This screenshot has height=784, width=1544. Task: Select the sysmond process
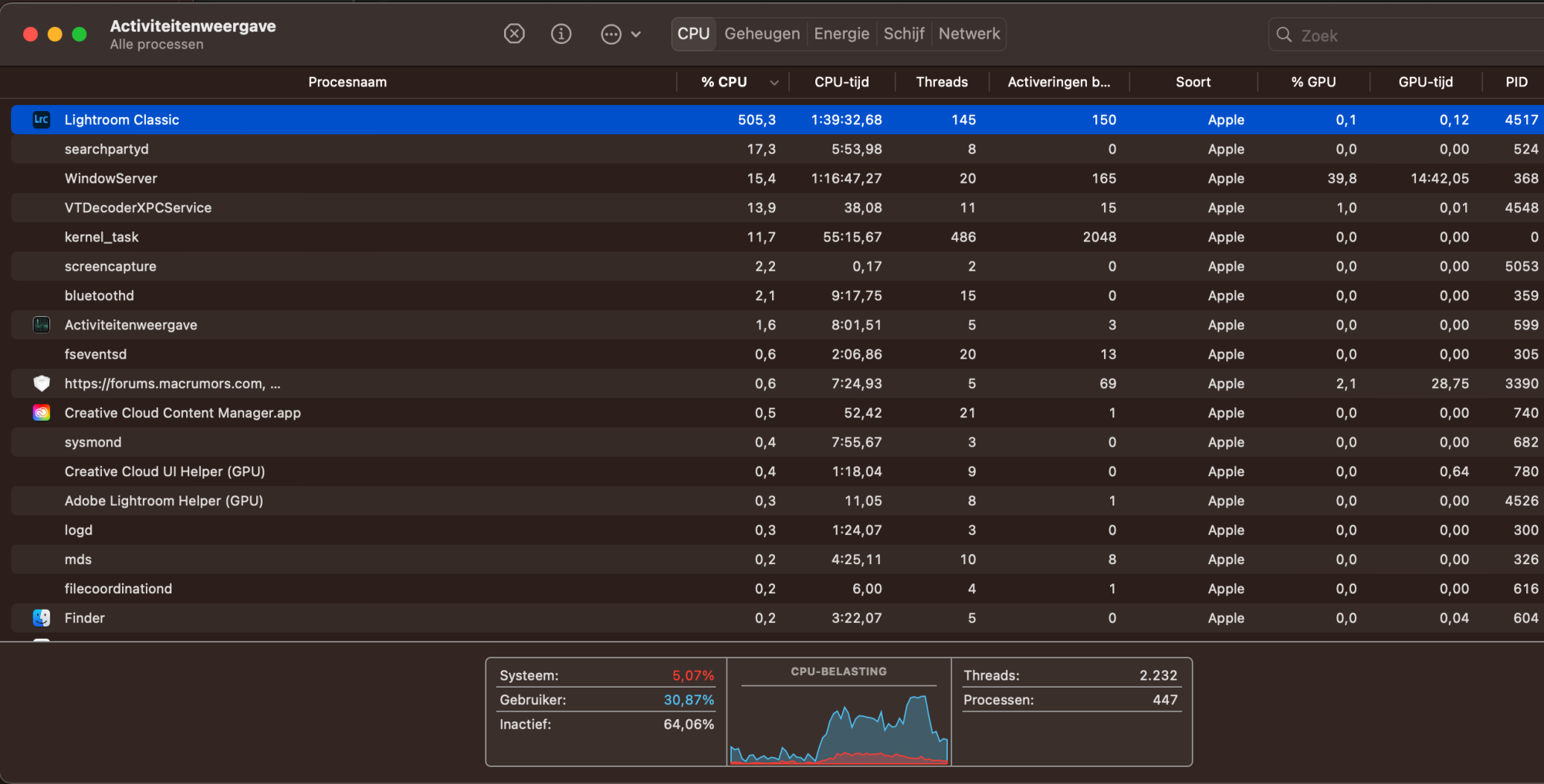tap(777, 442)
